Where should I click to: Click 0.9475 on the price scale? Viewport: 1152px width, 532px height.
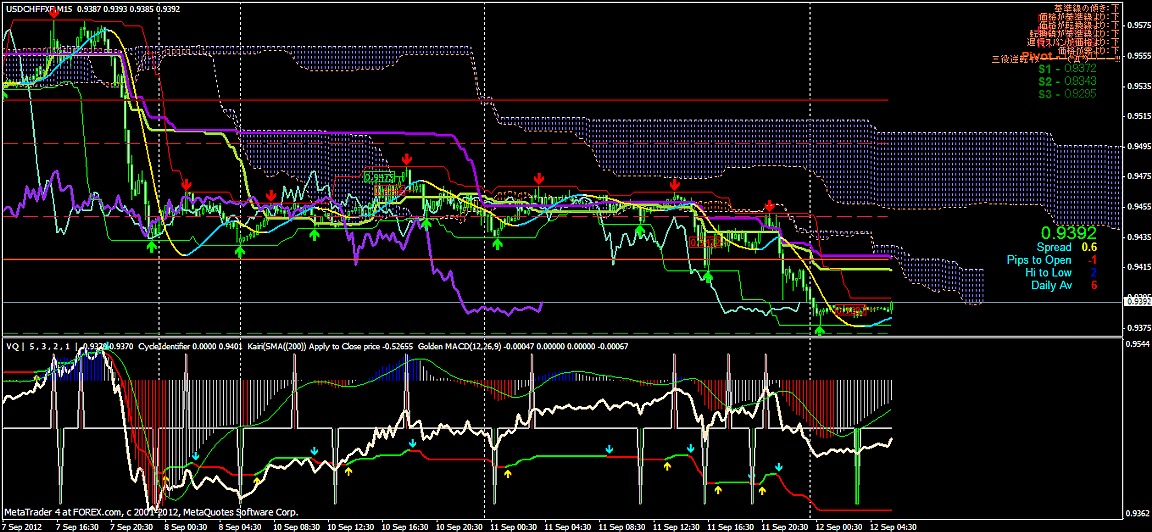(1138, 176)
